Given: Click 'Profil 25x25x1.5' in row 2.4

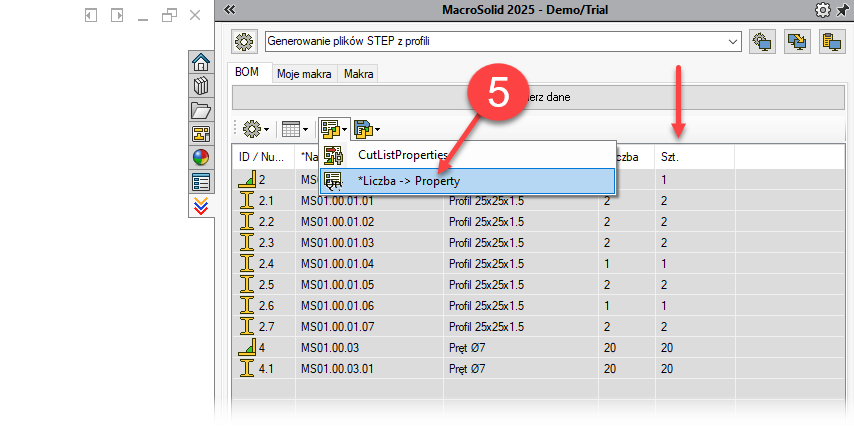Looking at the screenshot, I should [x=486, y=264].
